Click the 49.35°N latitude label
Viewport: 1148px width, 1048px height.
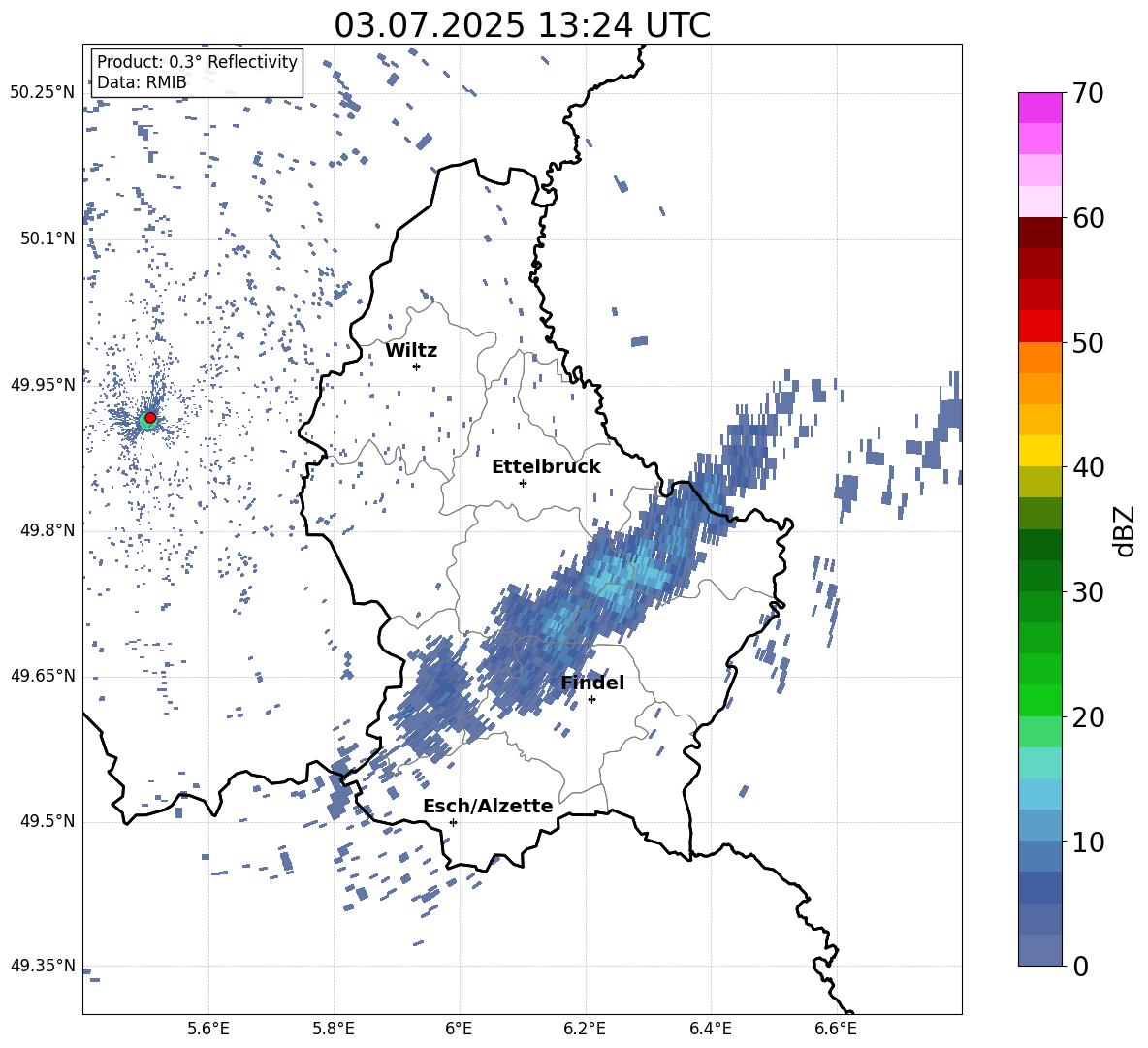pyautogui.click(x=43, y=966)
